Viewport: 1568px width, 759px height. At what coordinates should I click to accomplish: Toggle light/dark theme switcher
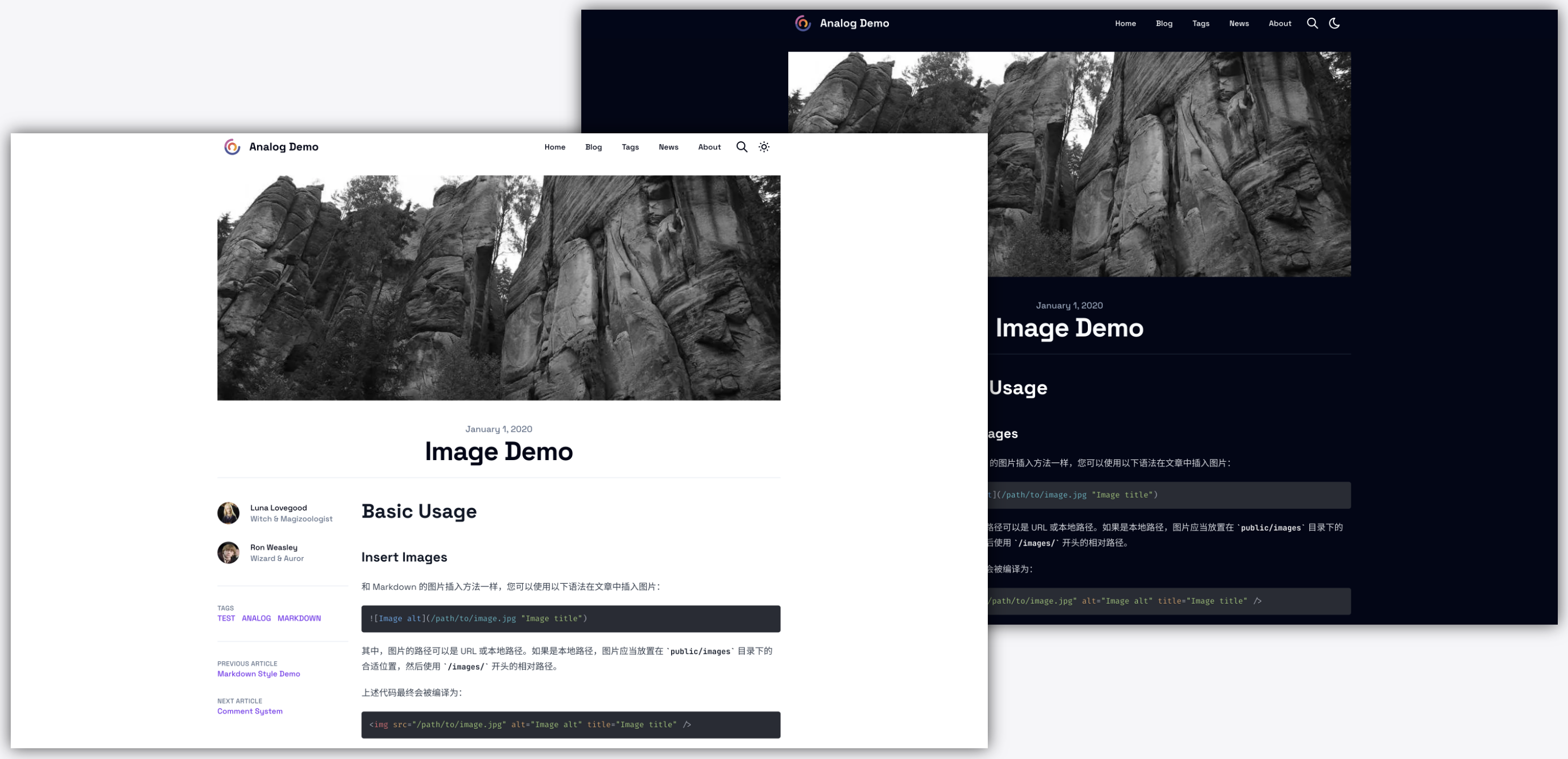764,147
